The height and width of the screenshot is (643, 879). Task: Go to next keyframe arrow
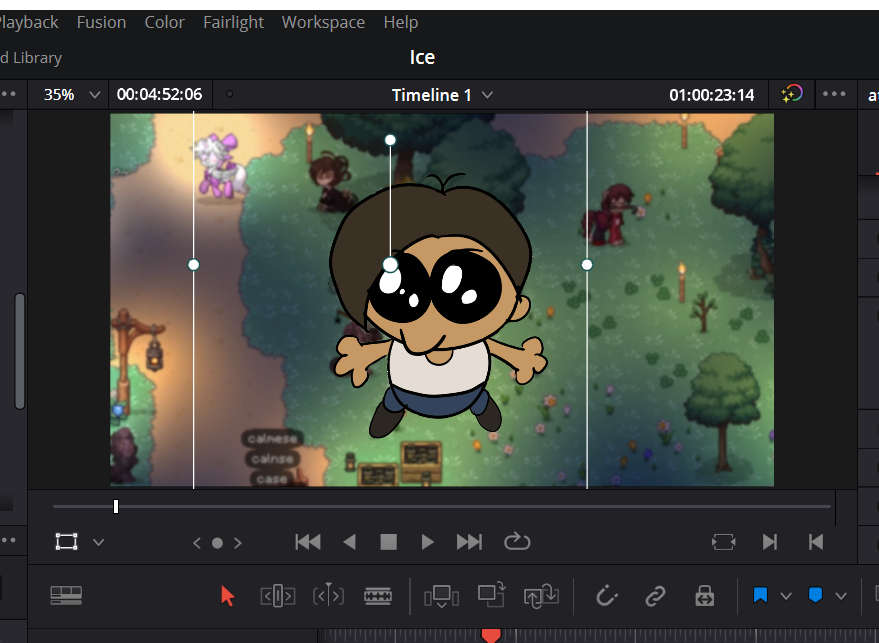(238, 543)
